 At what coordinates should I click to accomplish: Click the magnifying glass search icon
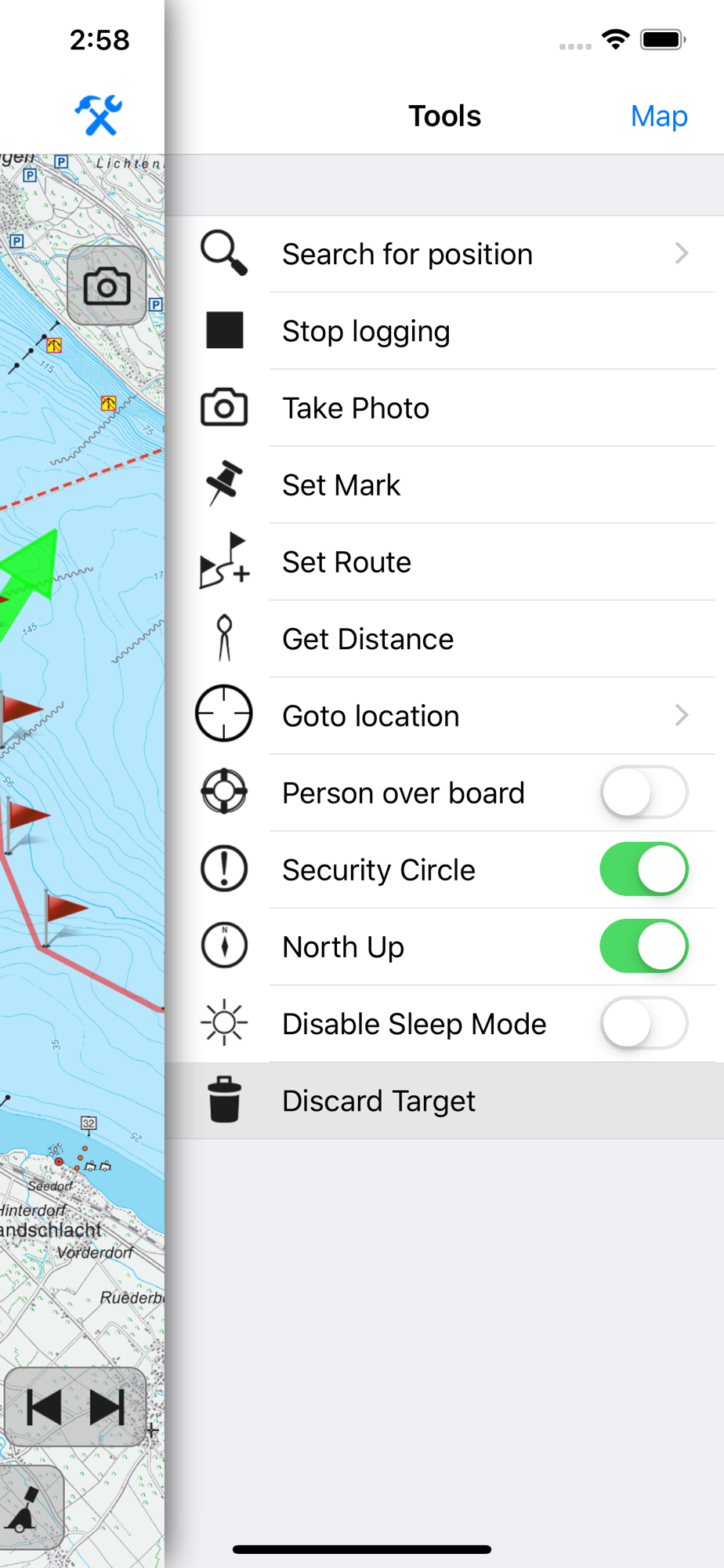click(224, 253)
